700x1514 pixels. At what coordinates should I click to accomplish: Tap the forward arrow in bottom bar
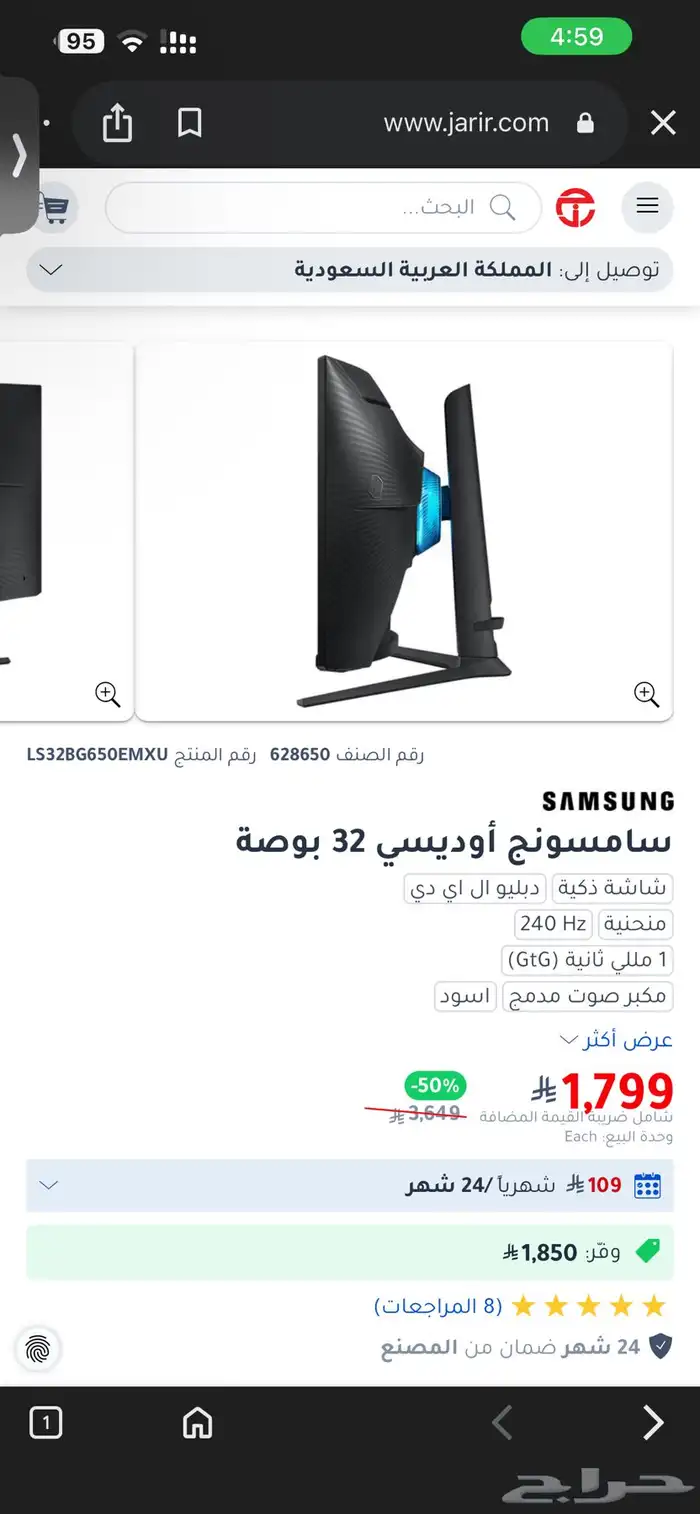tap(653, 1422)
